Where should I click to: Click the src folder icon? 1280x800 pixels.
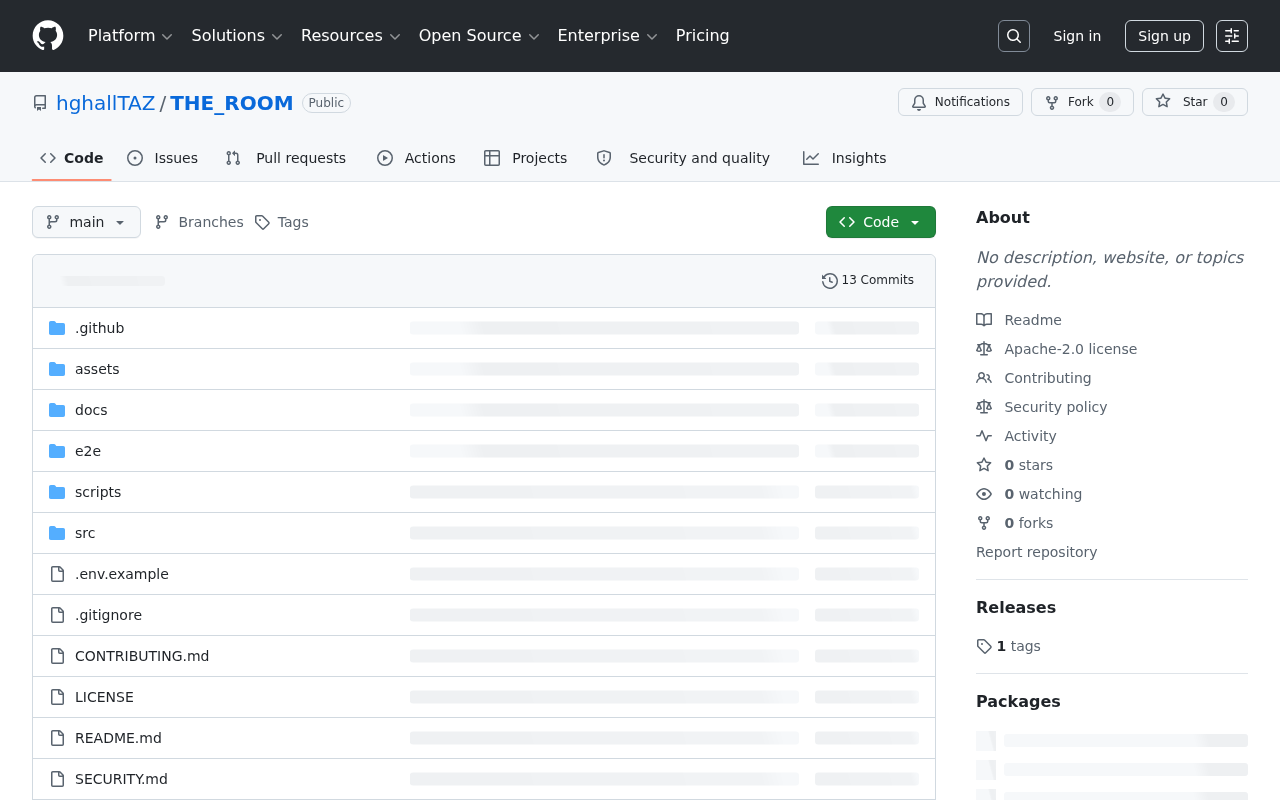57,533
